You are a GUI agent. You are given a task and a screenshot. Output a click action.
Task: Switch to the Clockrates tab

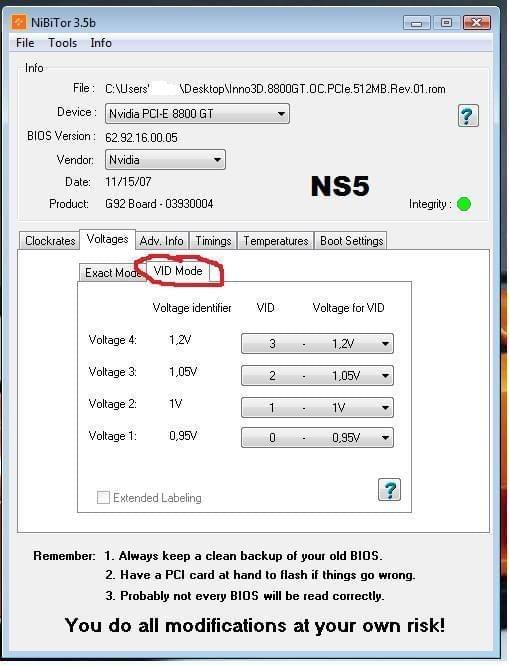[x=50, y=241]
